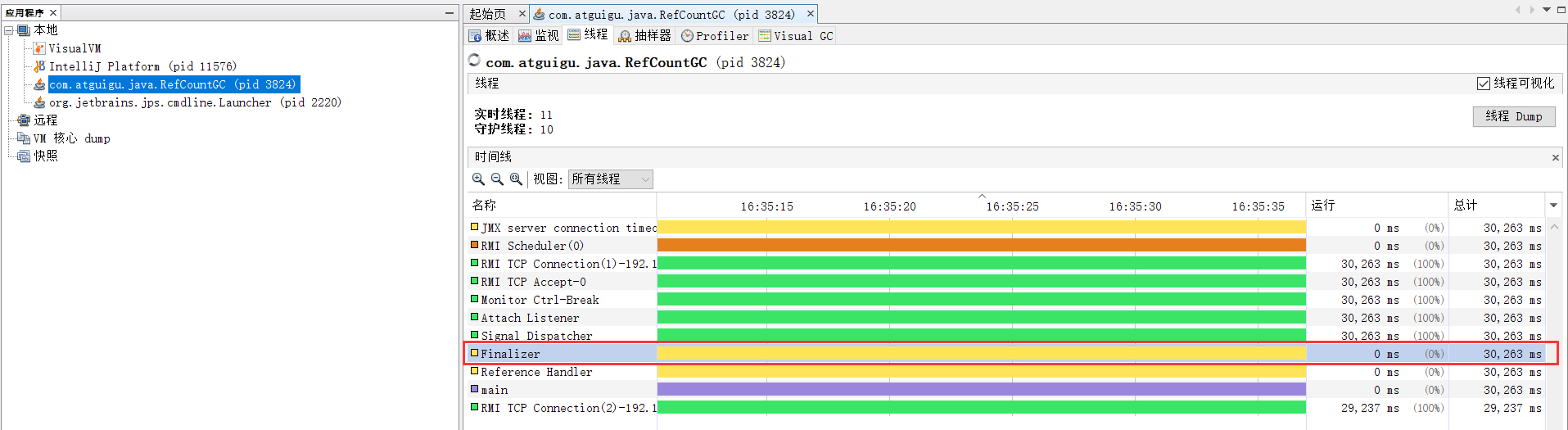Click the green state square beside Attach Listener
The height and width of the screenshot is (430, 1568).
pyautogui.click(x=474, y=317)
